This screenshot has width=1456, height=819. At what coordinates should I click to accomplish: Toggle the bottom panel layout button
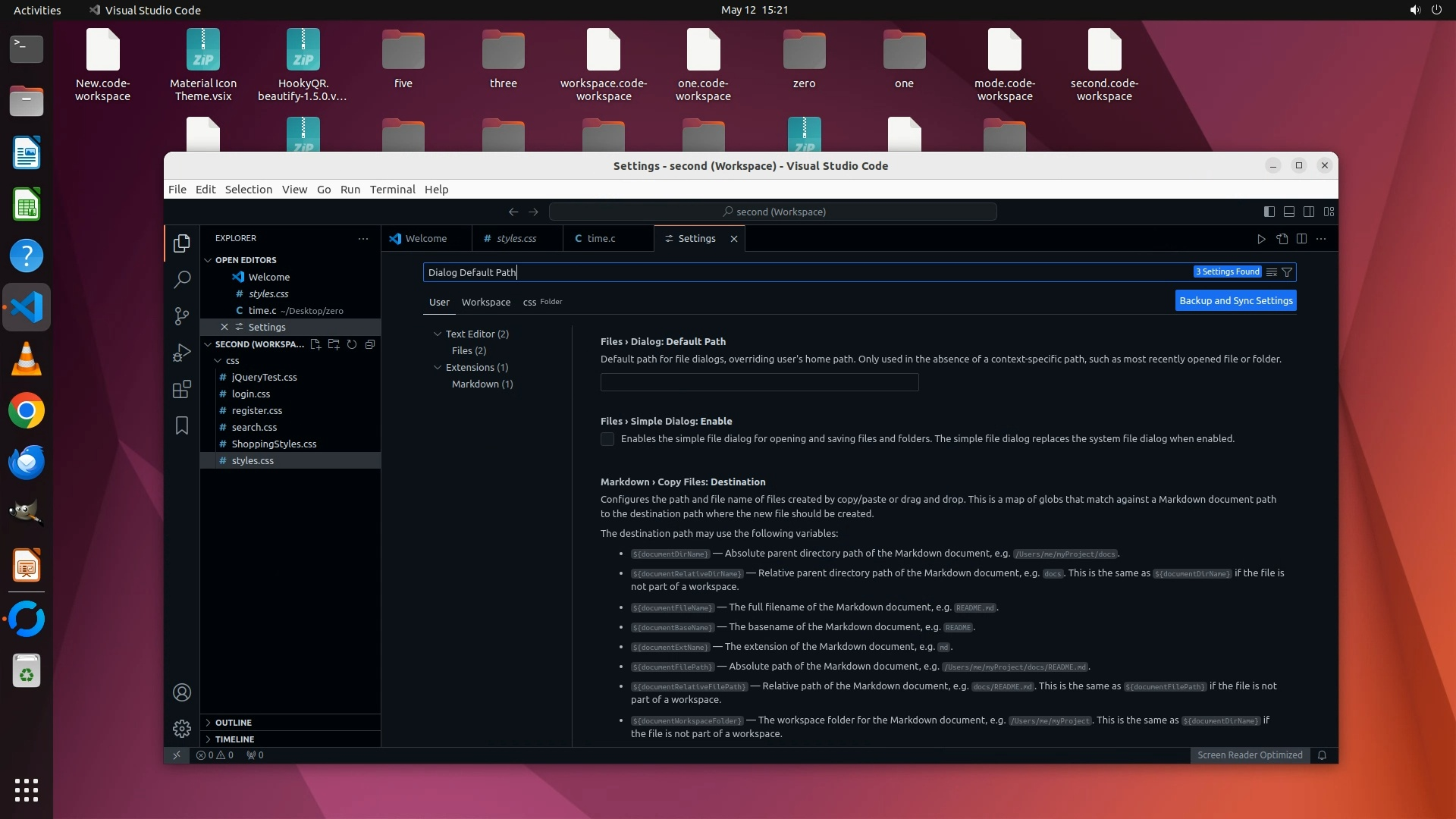(x=1288, y=212)
